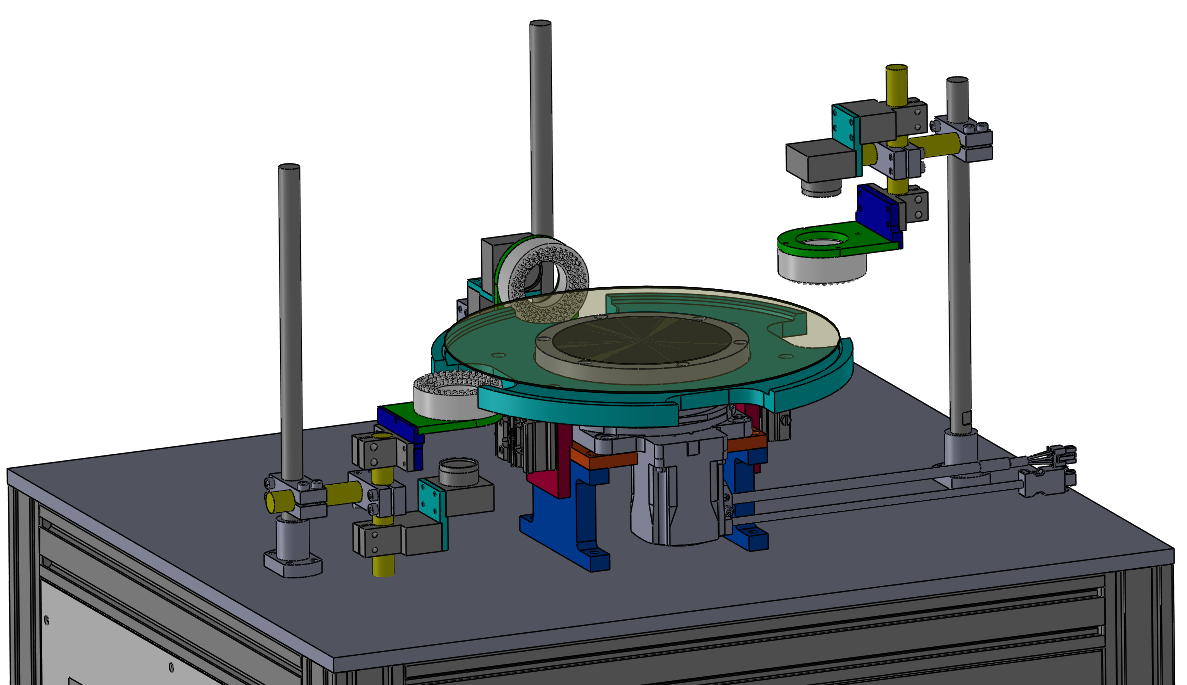Select the tall center vertical gray post
The width and height of the screenshot is (1187, 685).
click(541, 120)
